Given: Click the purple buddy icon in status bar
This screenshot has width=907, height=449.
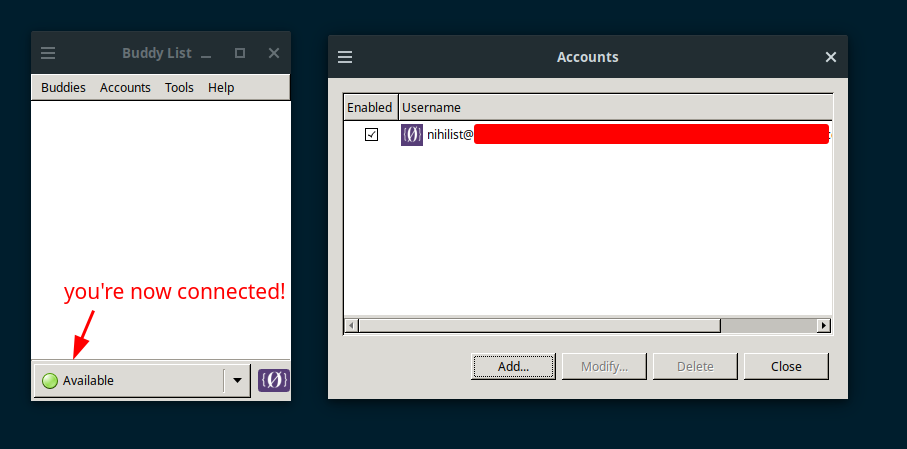Looking at the screenshot, I should (x=274, y=380).
